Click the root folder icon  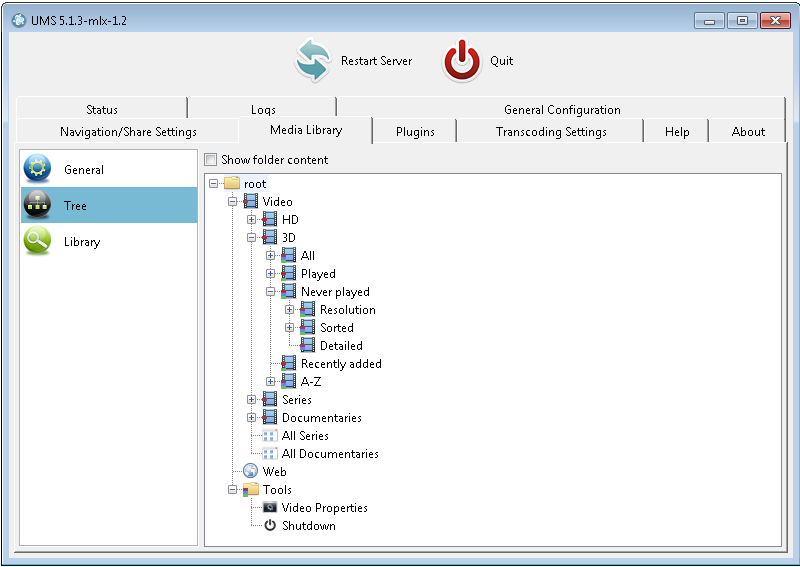tap(232, 183)
